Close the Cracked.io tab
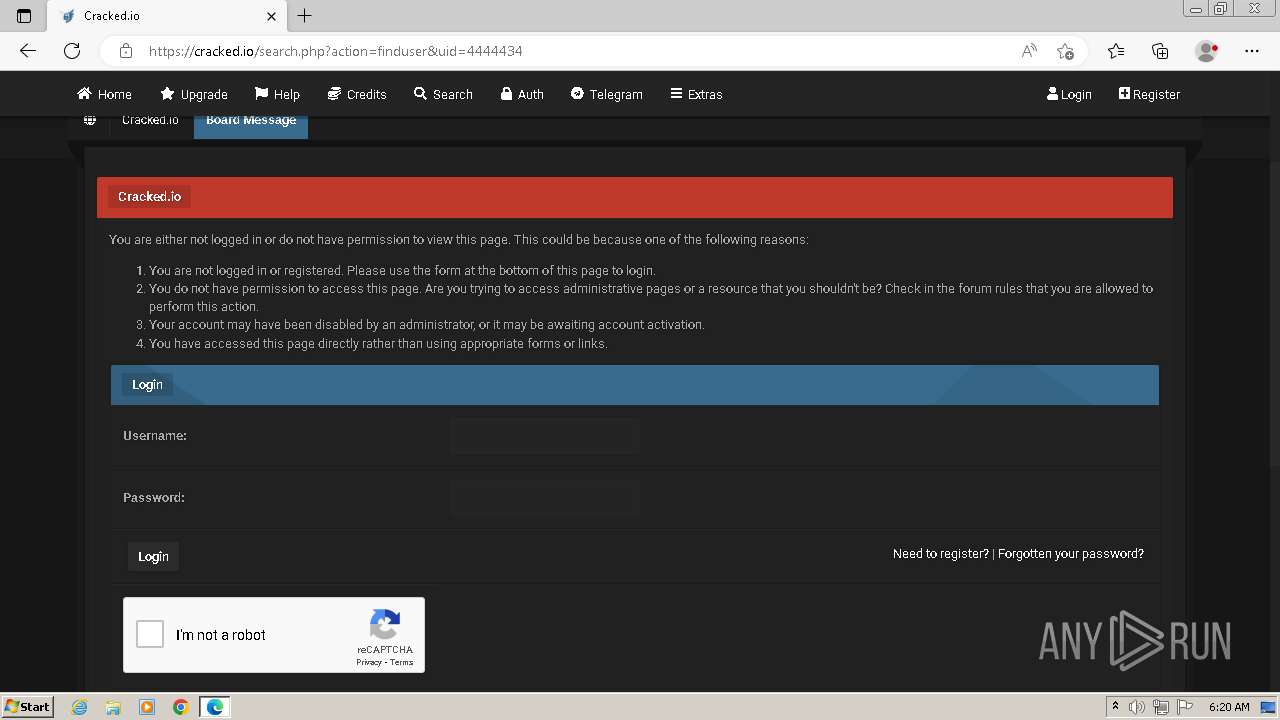The image size is (1280, 720). pyautogui.click(x=271, y=16)
